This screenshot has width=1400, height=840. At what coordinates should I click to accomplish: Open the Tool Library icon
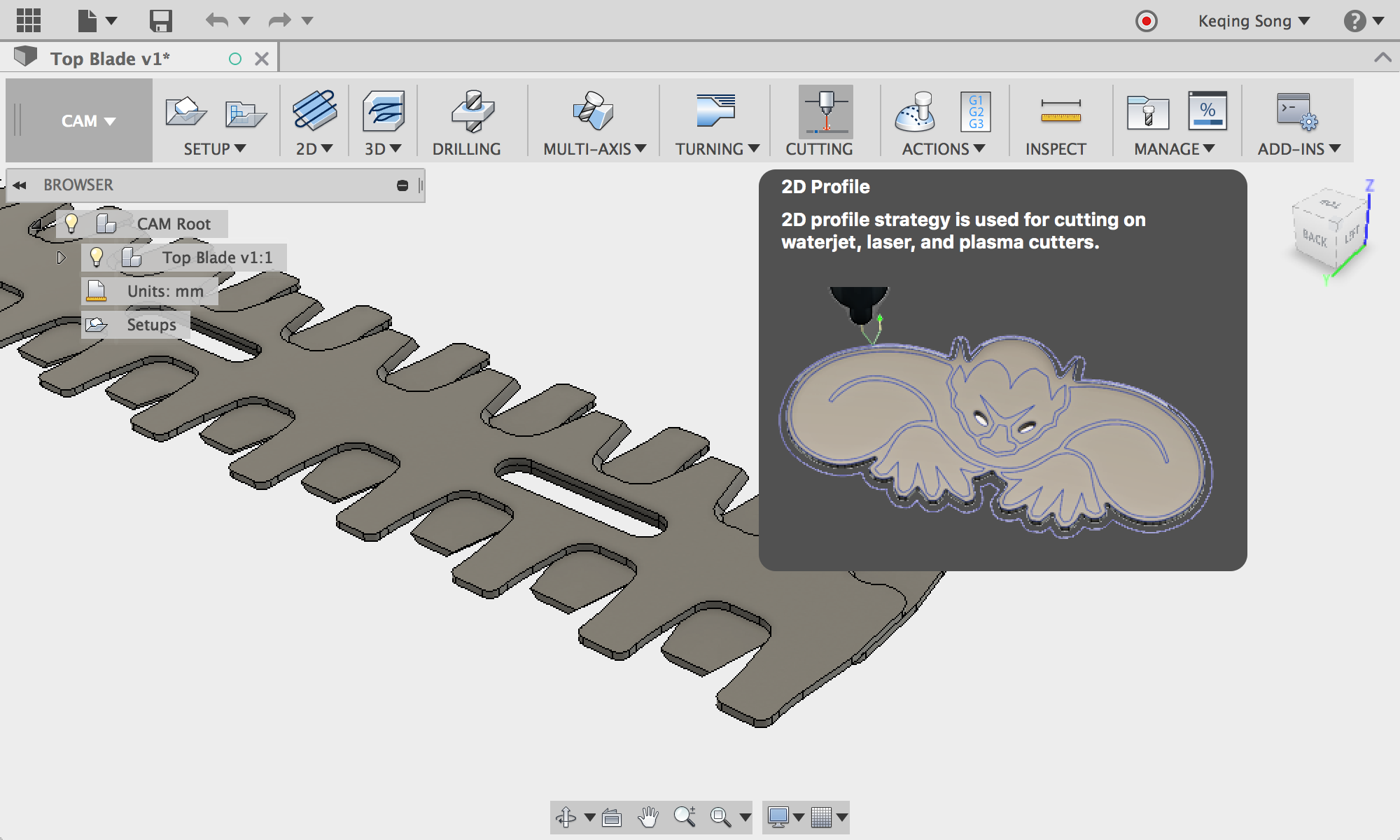(x=1147, y=111)
